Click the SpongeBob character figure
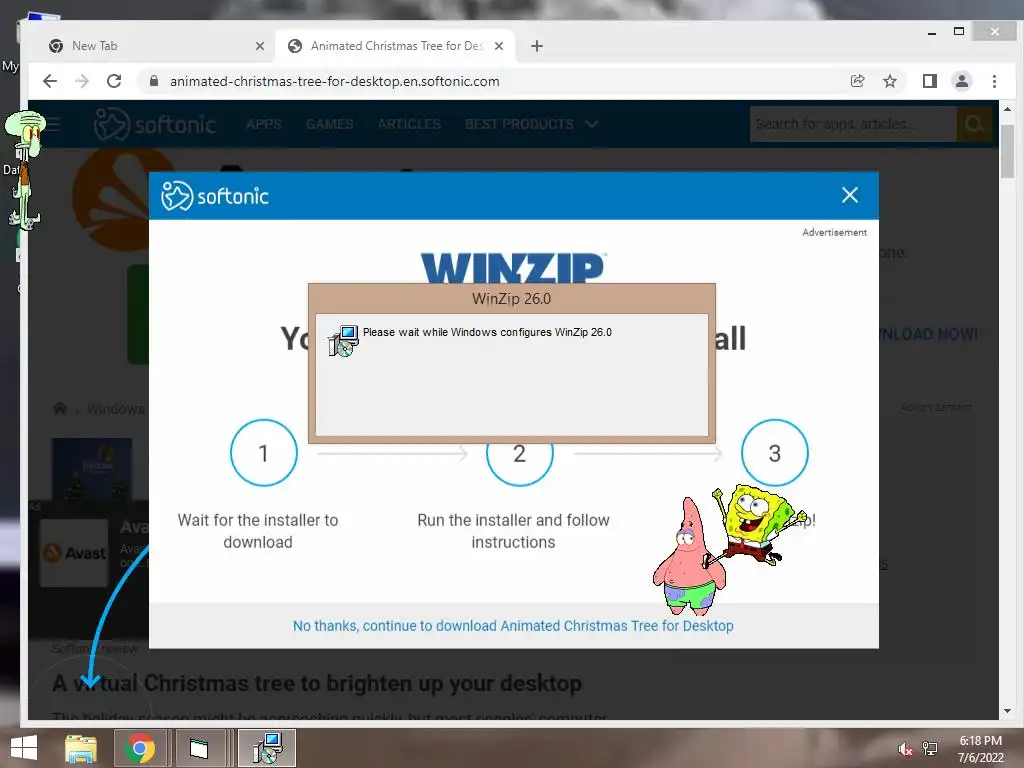This screenshot has height=768, width=1024. tap(758, 524)
